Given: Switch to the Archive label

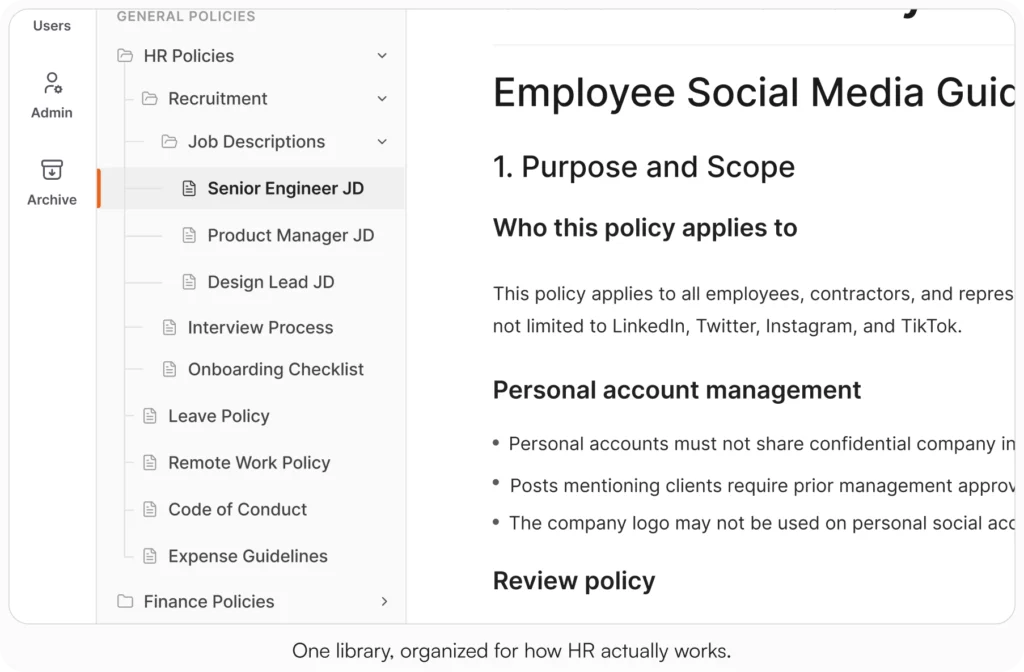Looking at the screenshot, I should (52, 199).
